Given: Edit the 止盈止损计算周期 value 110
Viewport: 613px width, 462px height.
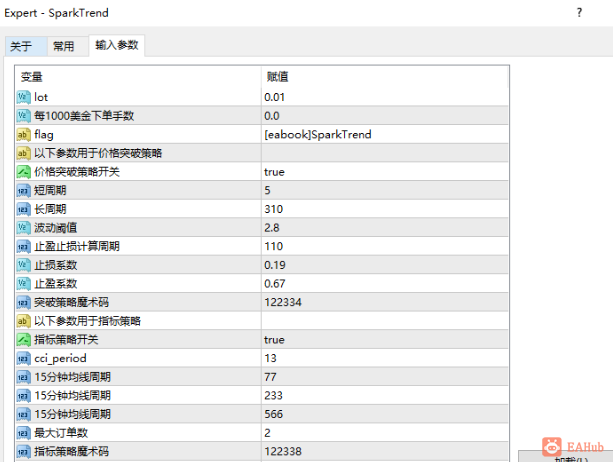Looking at the screenshot, I should point(385,246).
